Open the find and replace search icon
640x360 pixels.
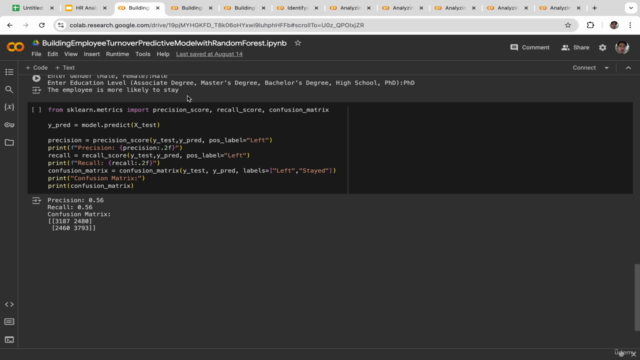tap(9, 89)
